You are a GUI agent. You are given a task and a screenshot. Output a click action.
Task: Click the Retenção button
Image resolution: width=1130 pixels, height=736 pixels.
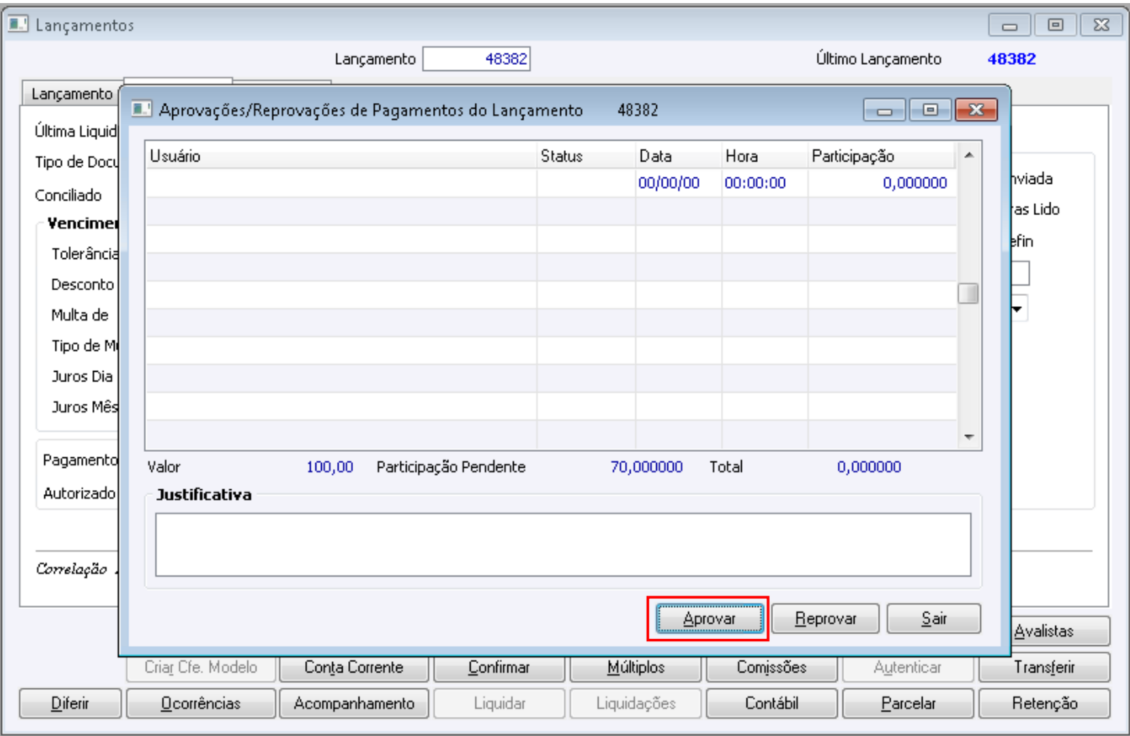click(1044, 704)
